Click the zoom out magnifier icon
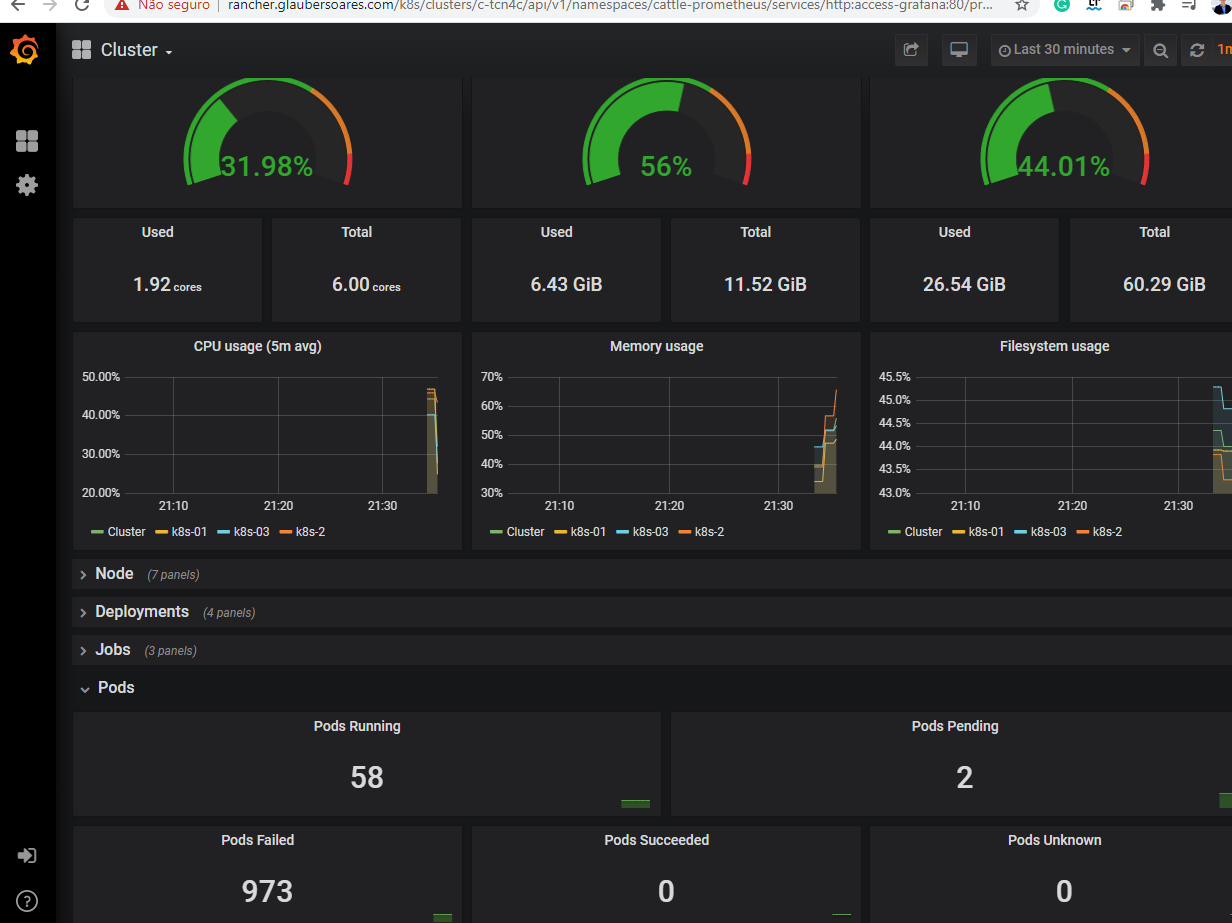This screenshot has width=1232, height=923. click(x=1160, y=49)
